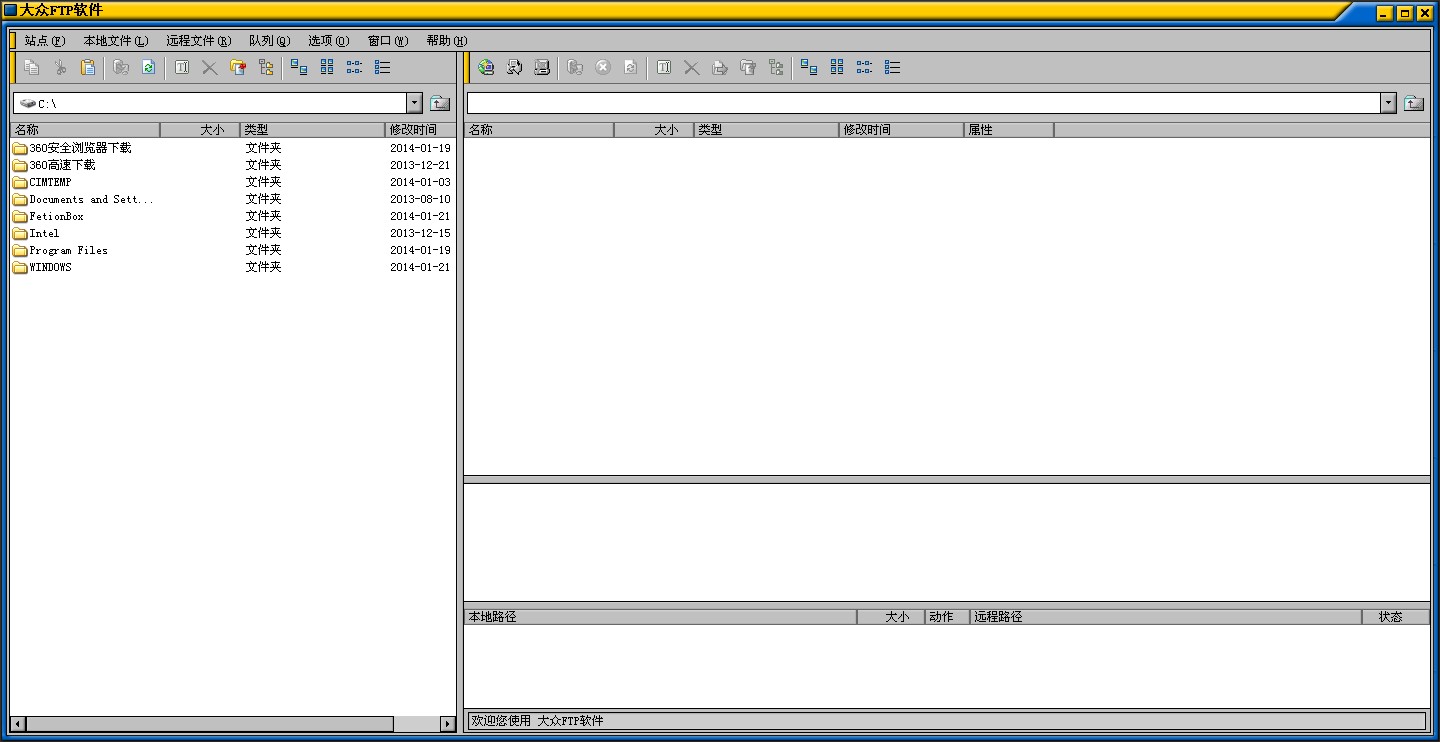Sort local files by 名称 column header
1440x742 pixels.
85,130
